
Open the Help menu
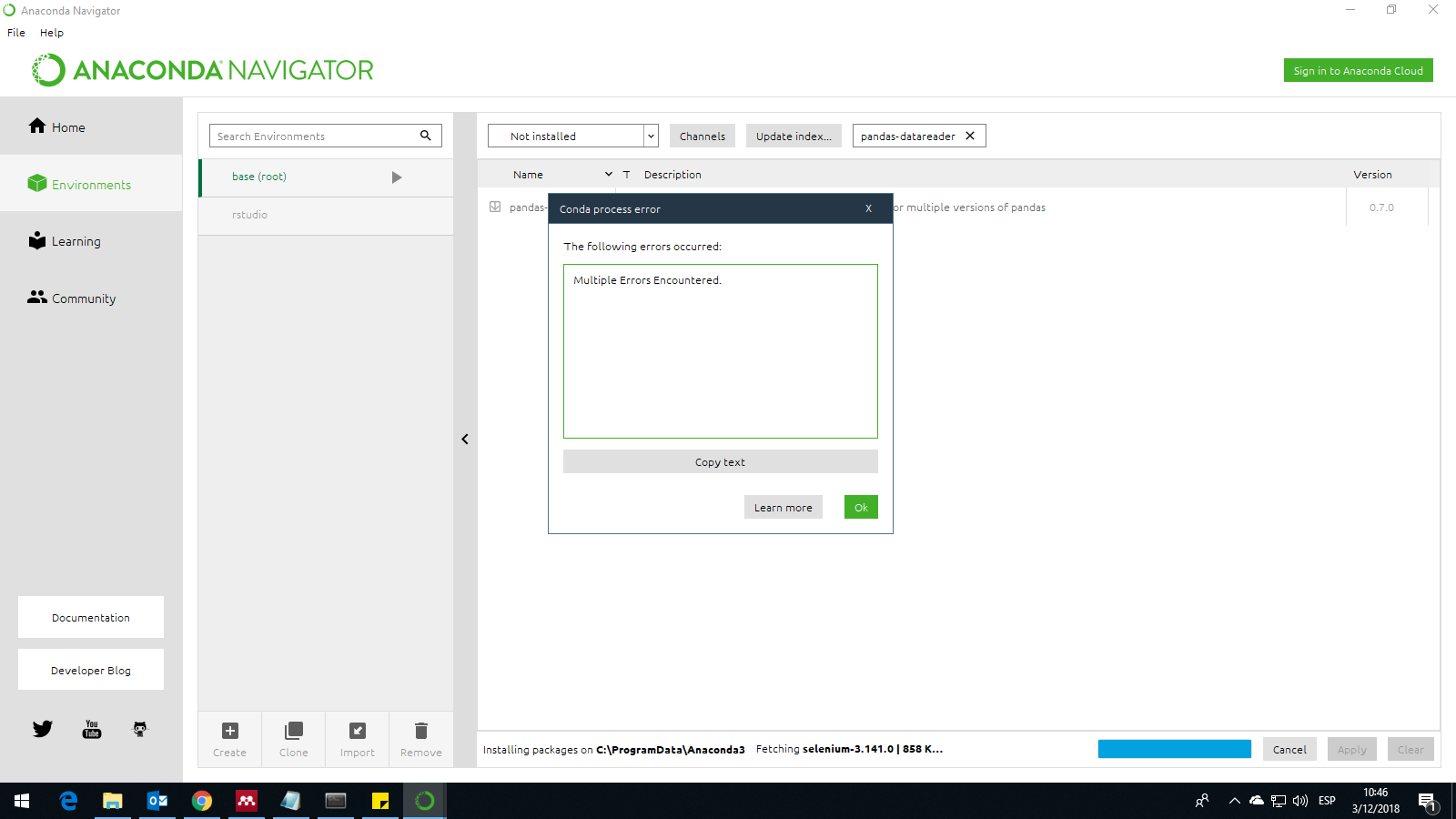click(x=52, y=32)
